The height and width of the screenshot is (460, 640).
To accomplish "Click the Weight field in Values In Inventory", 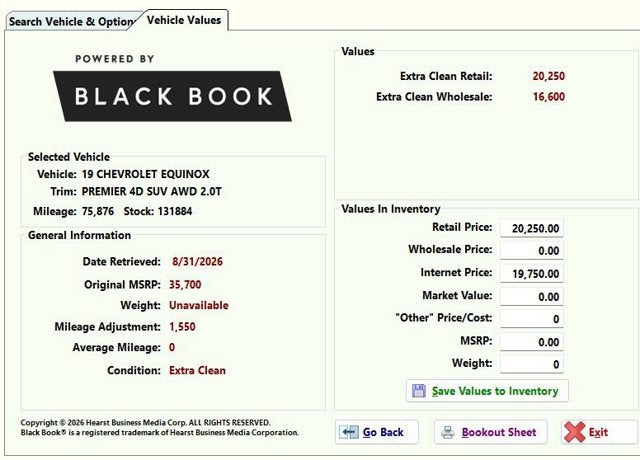I will (532, 364).
